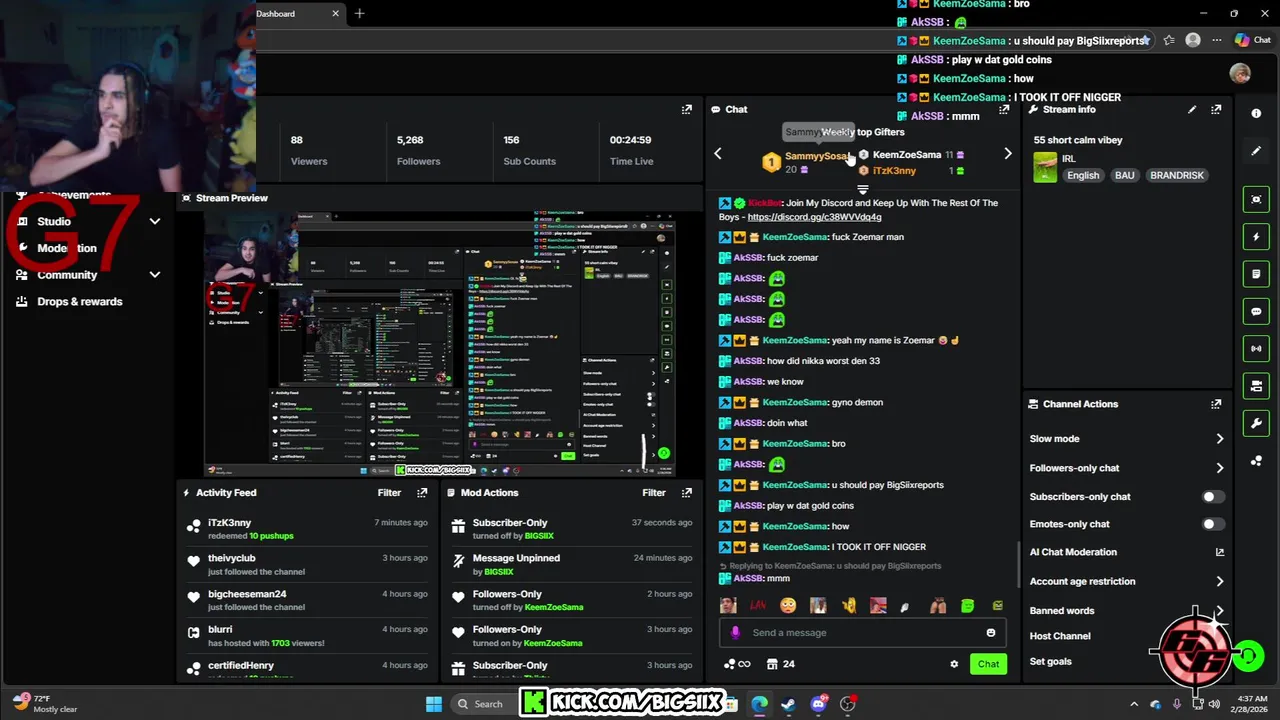
Task: Toggle Subscribers-only chat switch
Action: (1212, 497)
